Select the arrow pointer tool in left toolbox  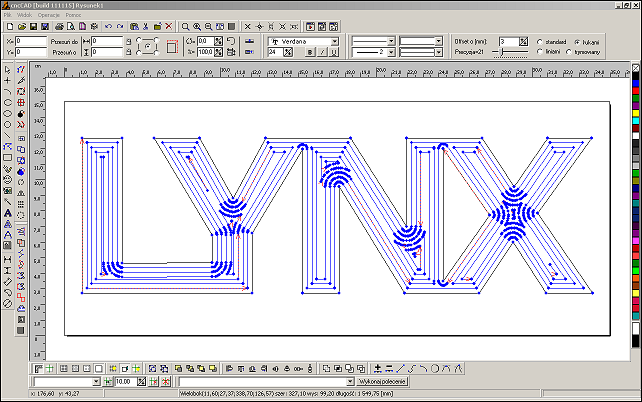click(7, 69)
